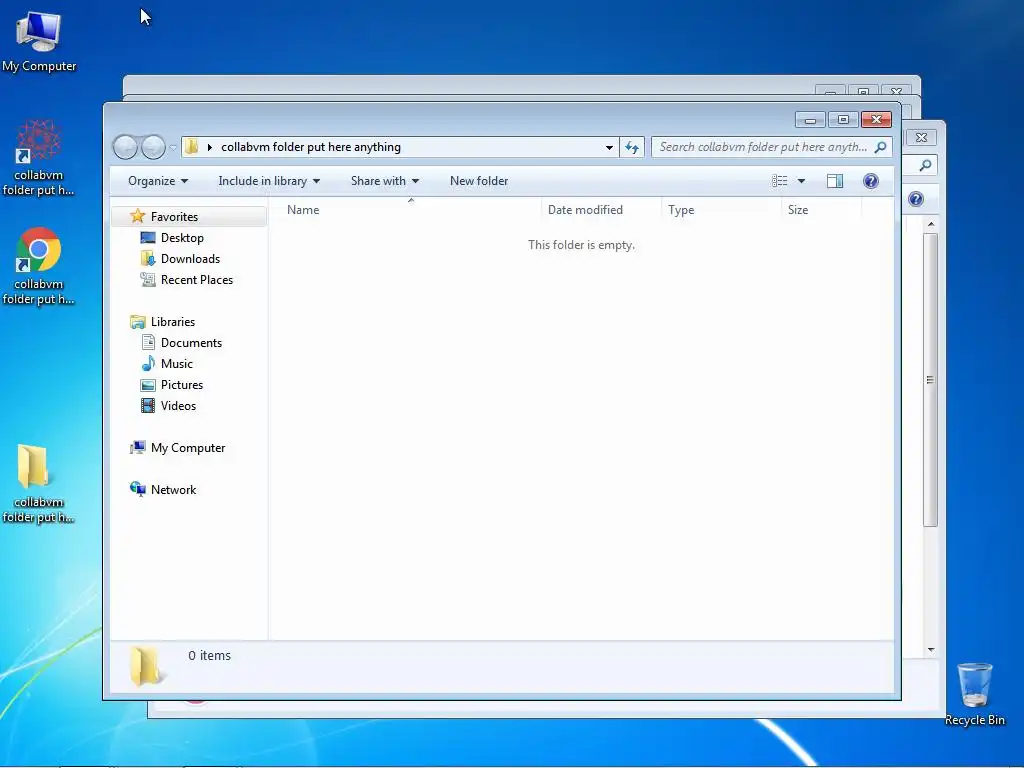Refresh the collabvm folder view
Screen dimensions: 1024x768
point(632,148)
